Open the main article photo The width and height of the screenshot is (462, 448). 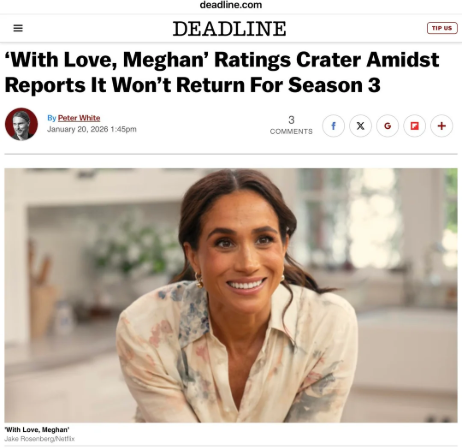pyautogui.click(x=231, y=295)
